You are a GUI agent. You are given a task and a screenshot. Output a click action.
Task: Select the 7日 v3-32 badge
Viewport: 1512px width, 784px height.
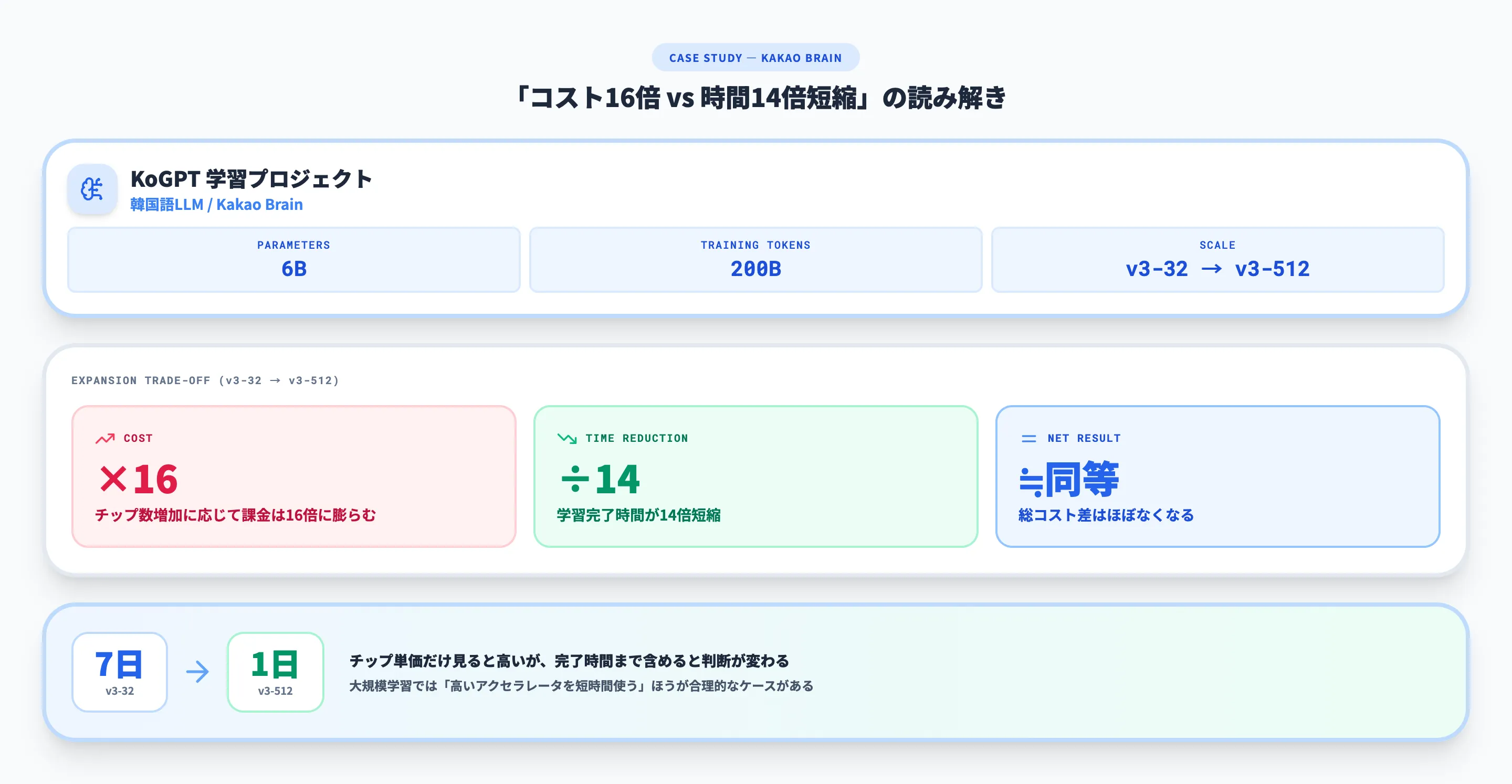coord(119,672)
